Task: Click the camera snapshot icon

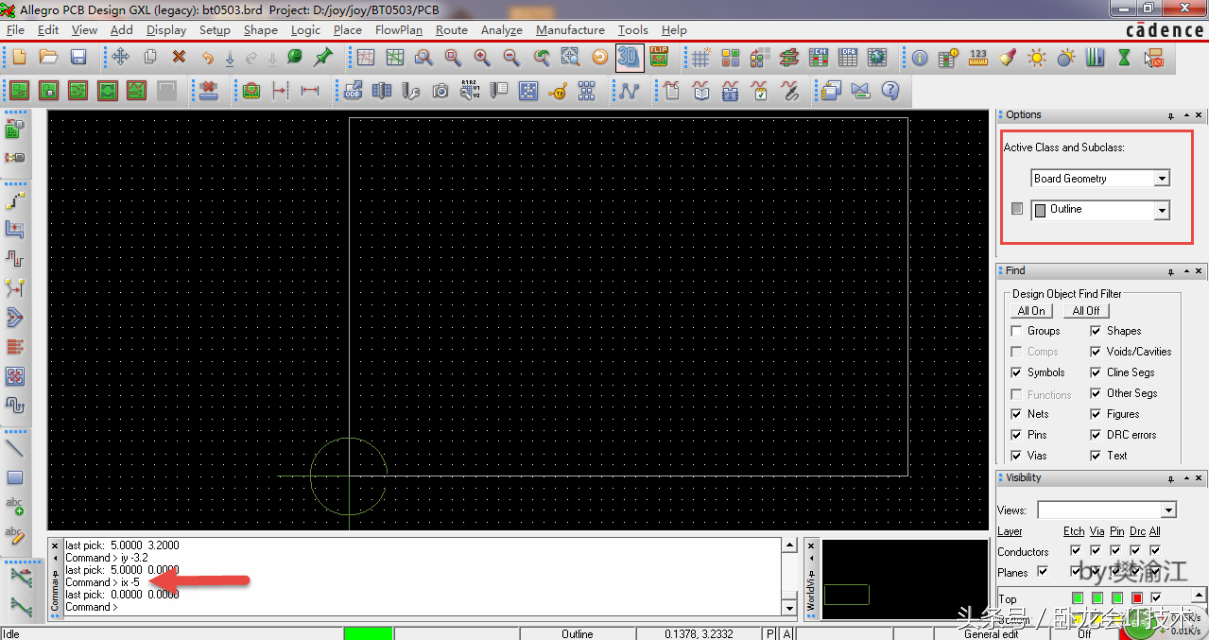Action: click(x=440, y=91)
